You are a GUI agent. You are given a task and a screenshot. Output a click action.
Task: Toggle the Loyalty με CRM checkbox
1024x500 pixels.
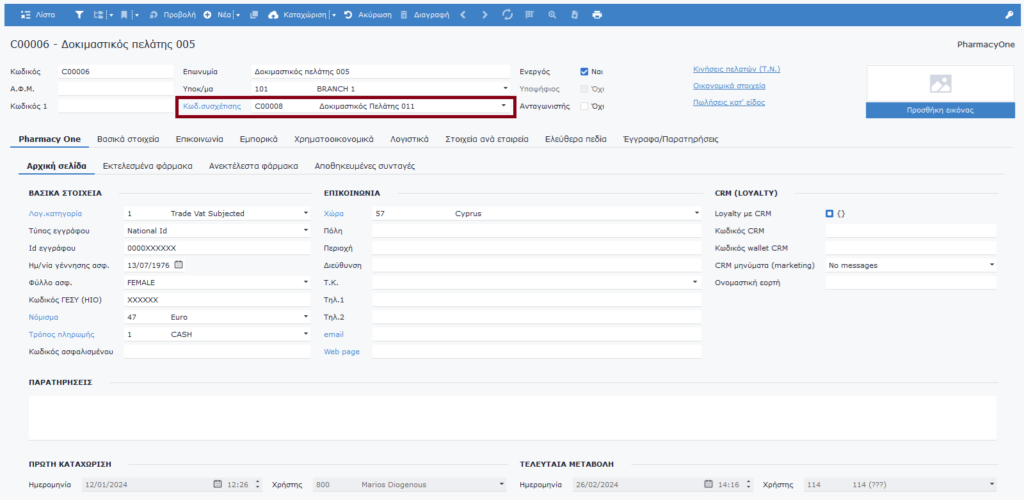click(x=829, y=214)
